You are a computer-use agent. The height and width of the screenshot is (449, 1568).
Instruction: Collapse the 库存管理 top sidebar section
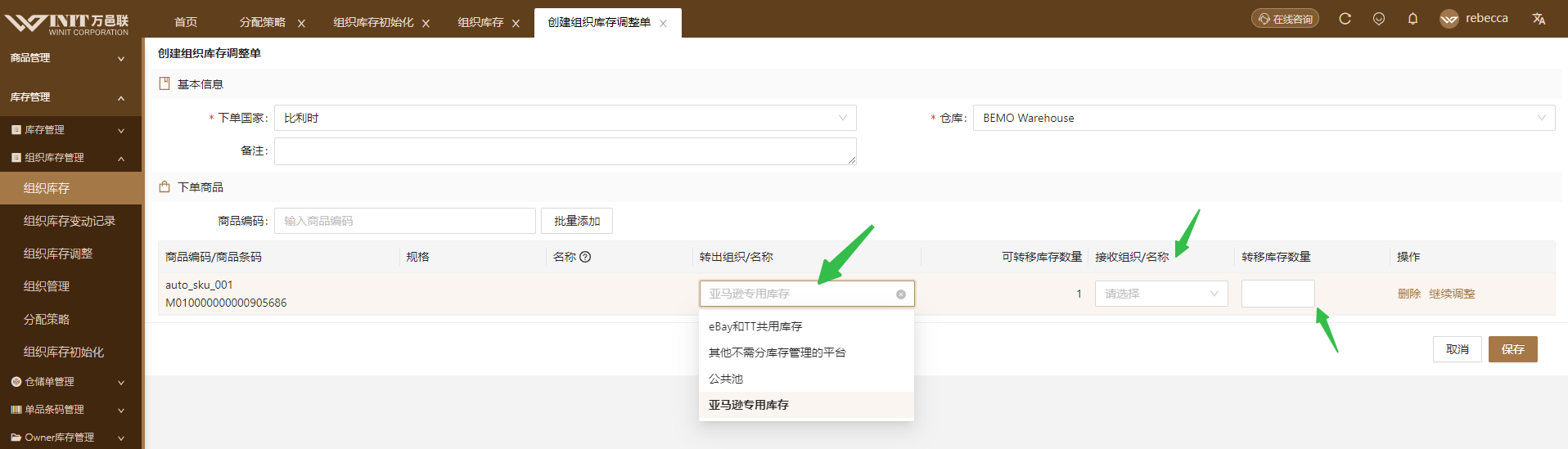70,97
